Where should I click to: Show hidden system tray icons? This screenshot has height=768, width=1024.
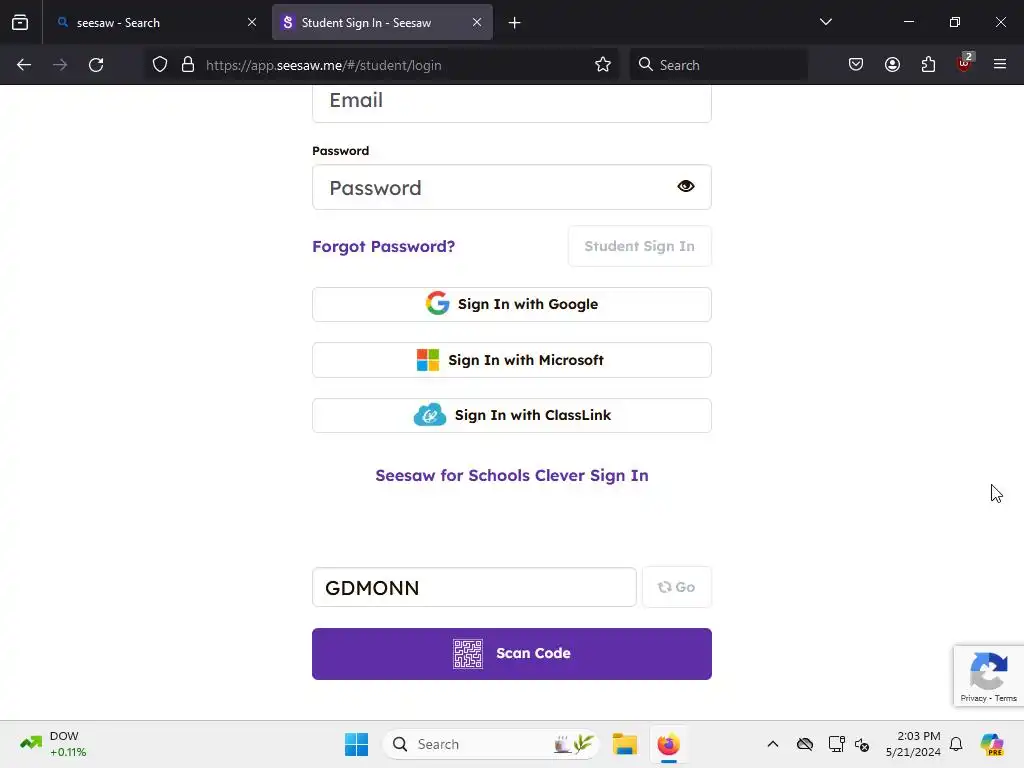(773, 744)
